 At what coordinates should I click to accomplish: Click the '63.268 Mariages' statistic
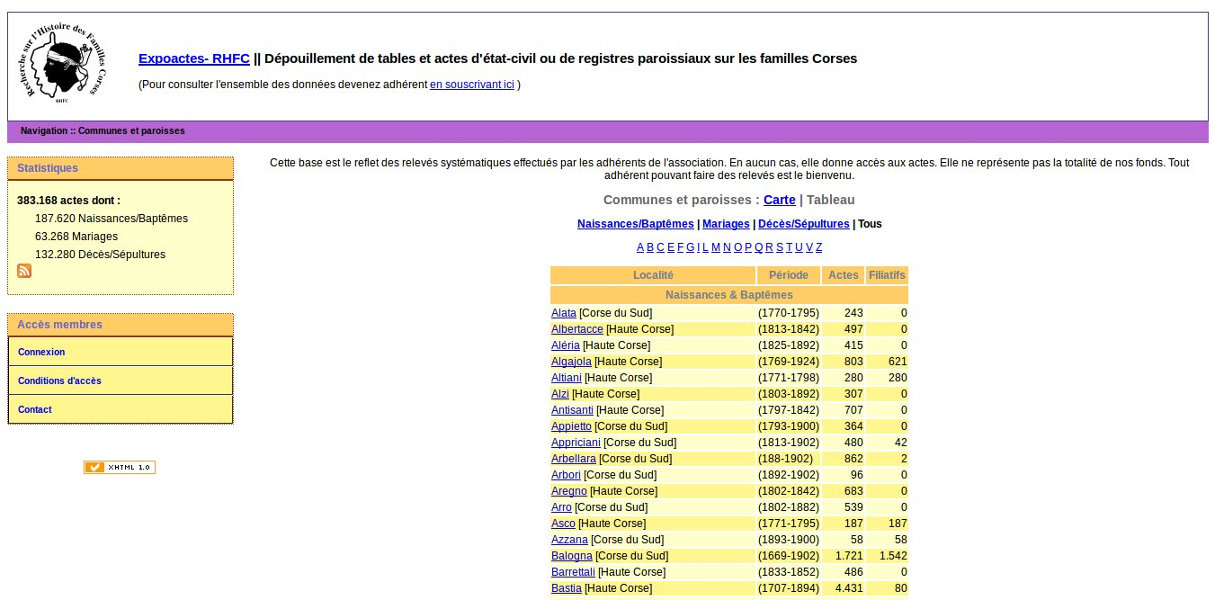(x=76, y=236)
